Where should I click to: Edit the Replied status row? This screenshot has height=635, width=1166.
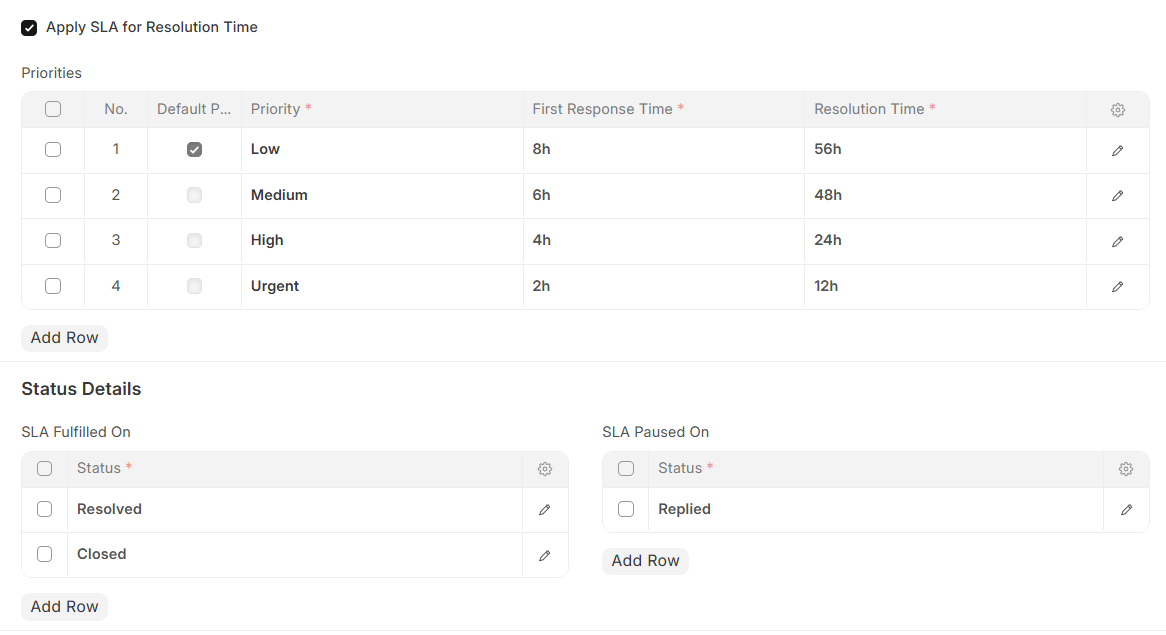click(x=1126, y=510)
